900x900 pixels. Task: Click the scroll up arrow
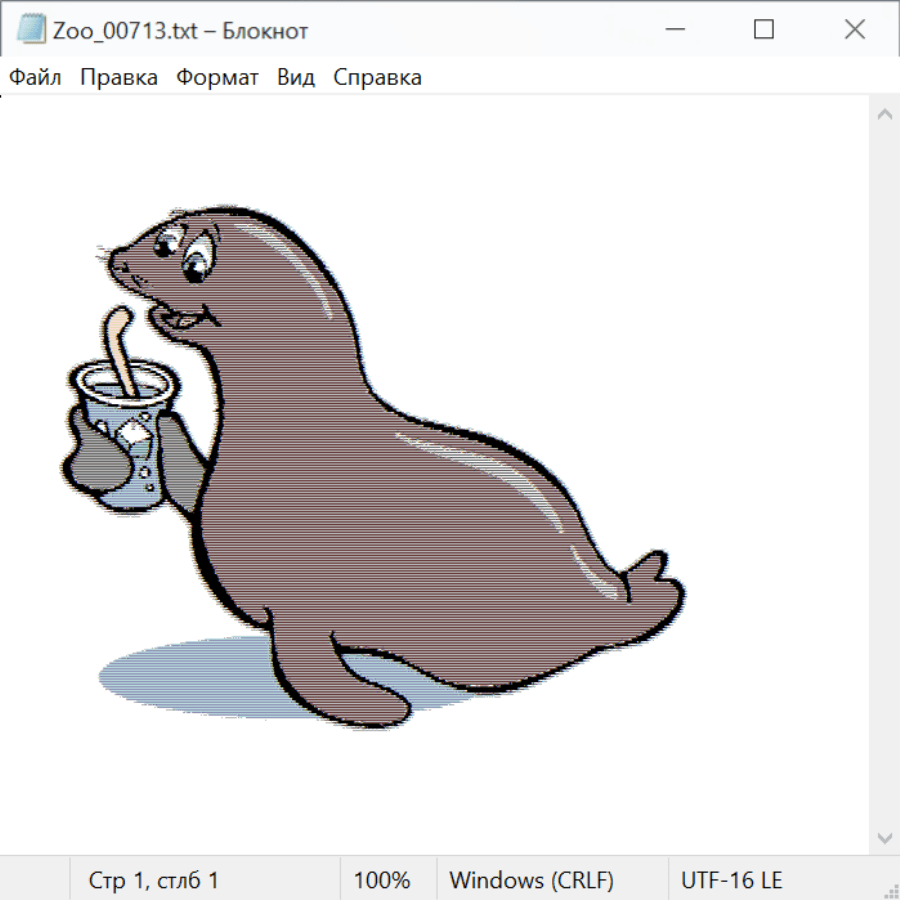(884, 115)
